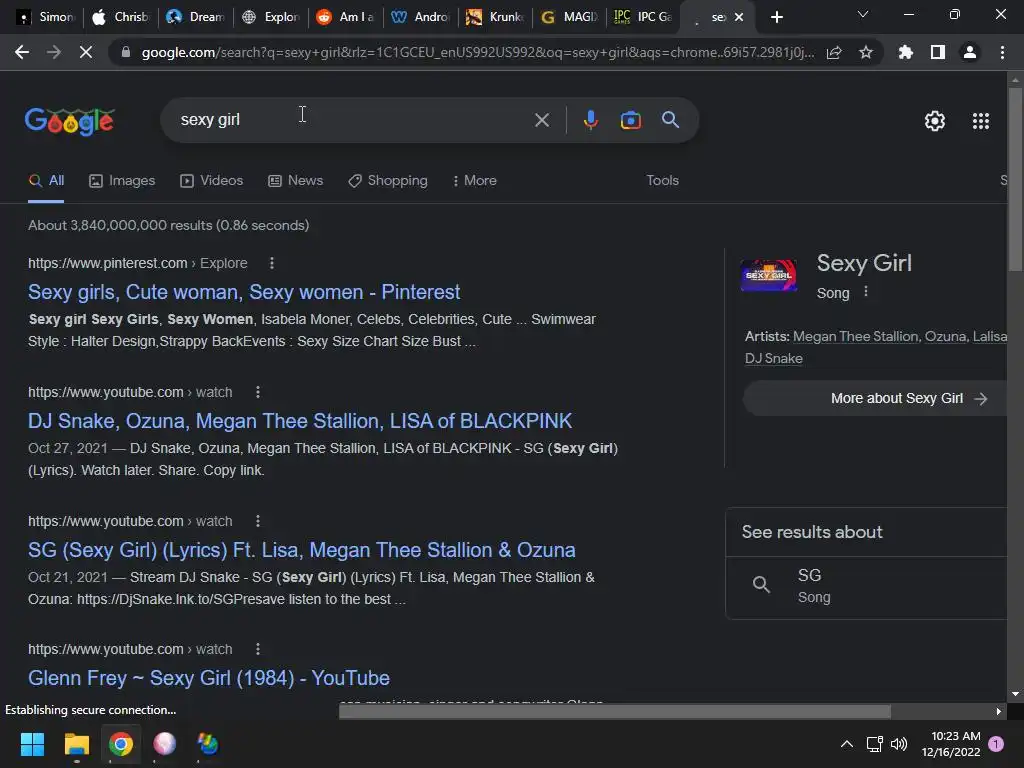Open options dots beside Song label

coord(866,292)
